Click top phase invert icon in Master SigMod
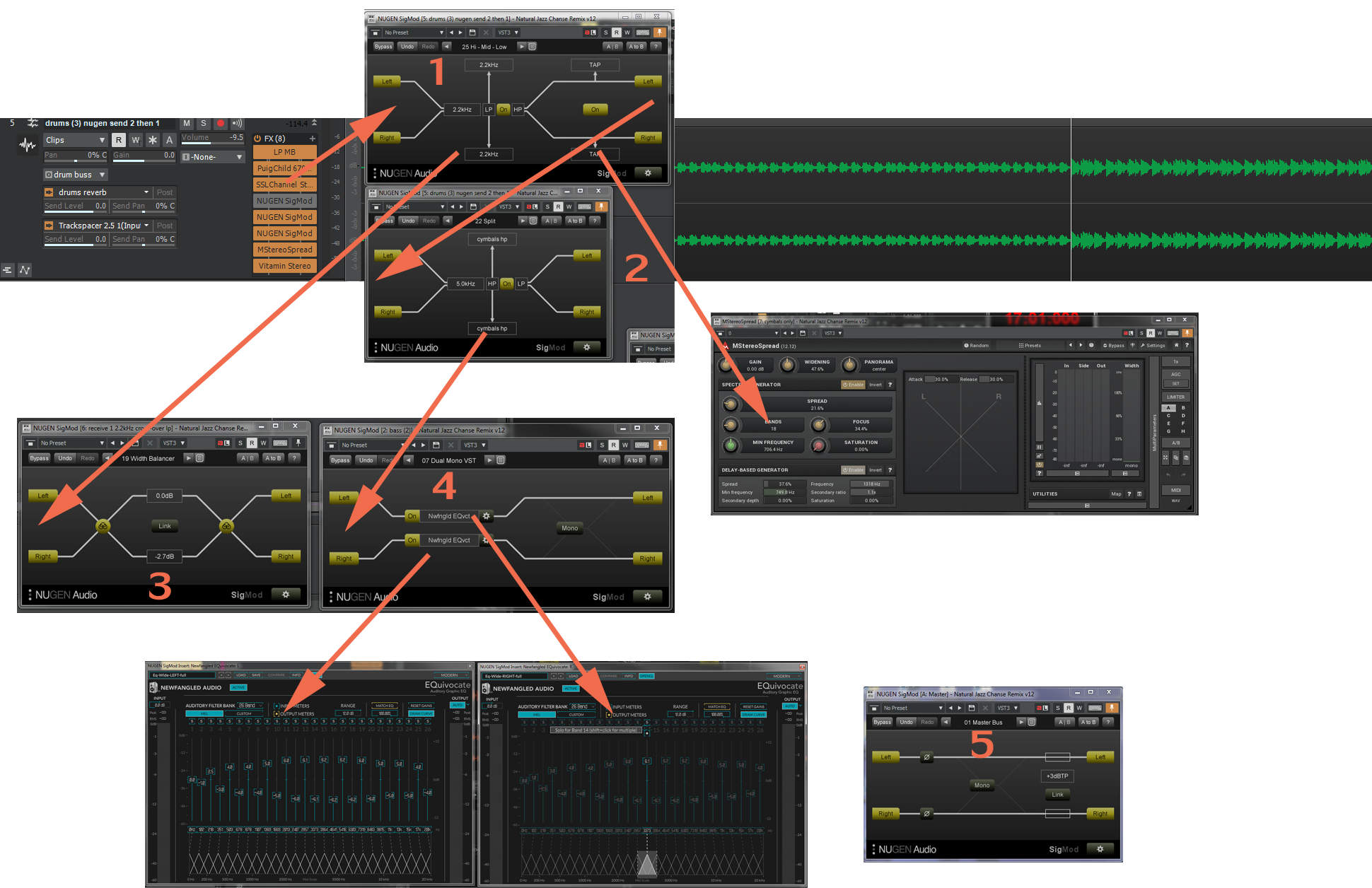Viewport: 1372px width, 888px height. click(x=926, y=757)
